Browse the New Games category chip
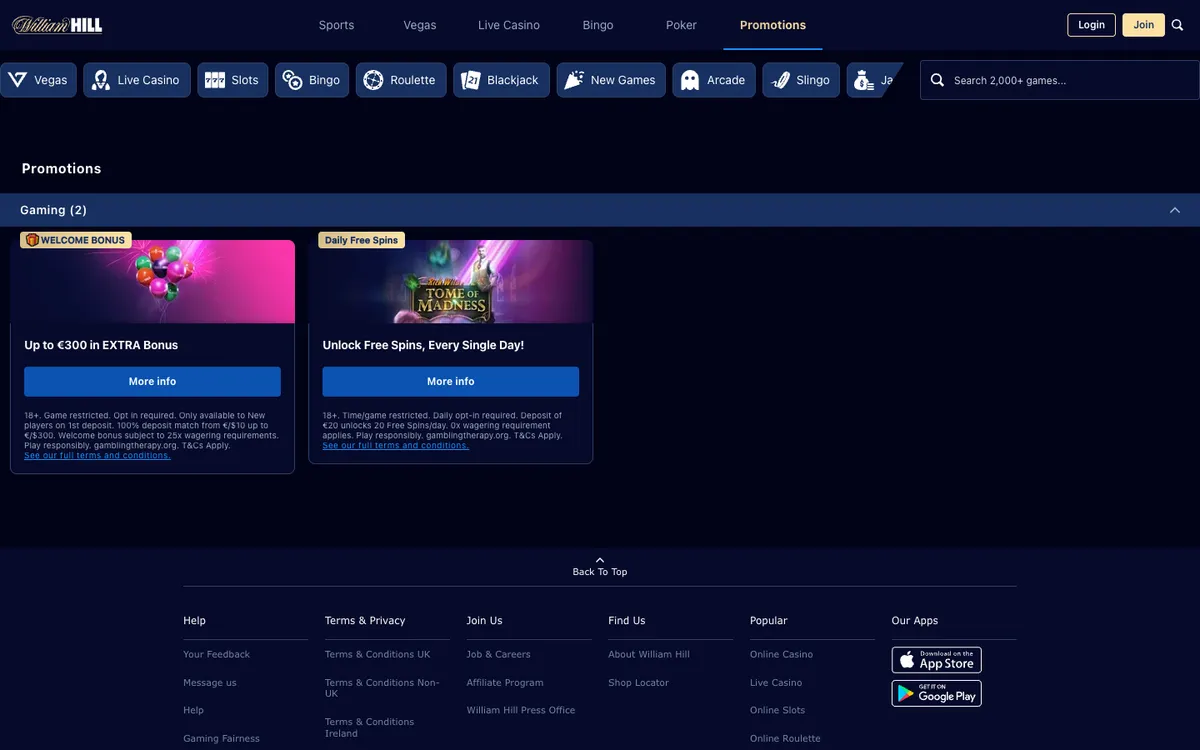Image resolution: width=1200 pixels, height=750 pixels. 611,80
